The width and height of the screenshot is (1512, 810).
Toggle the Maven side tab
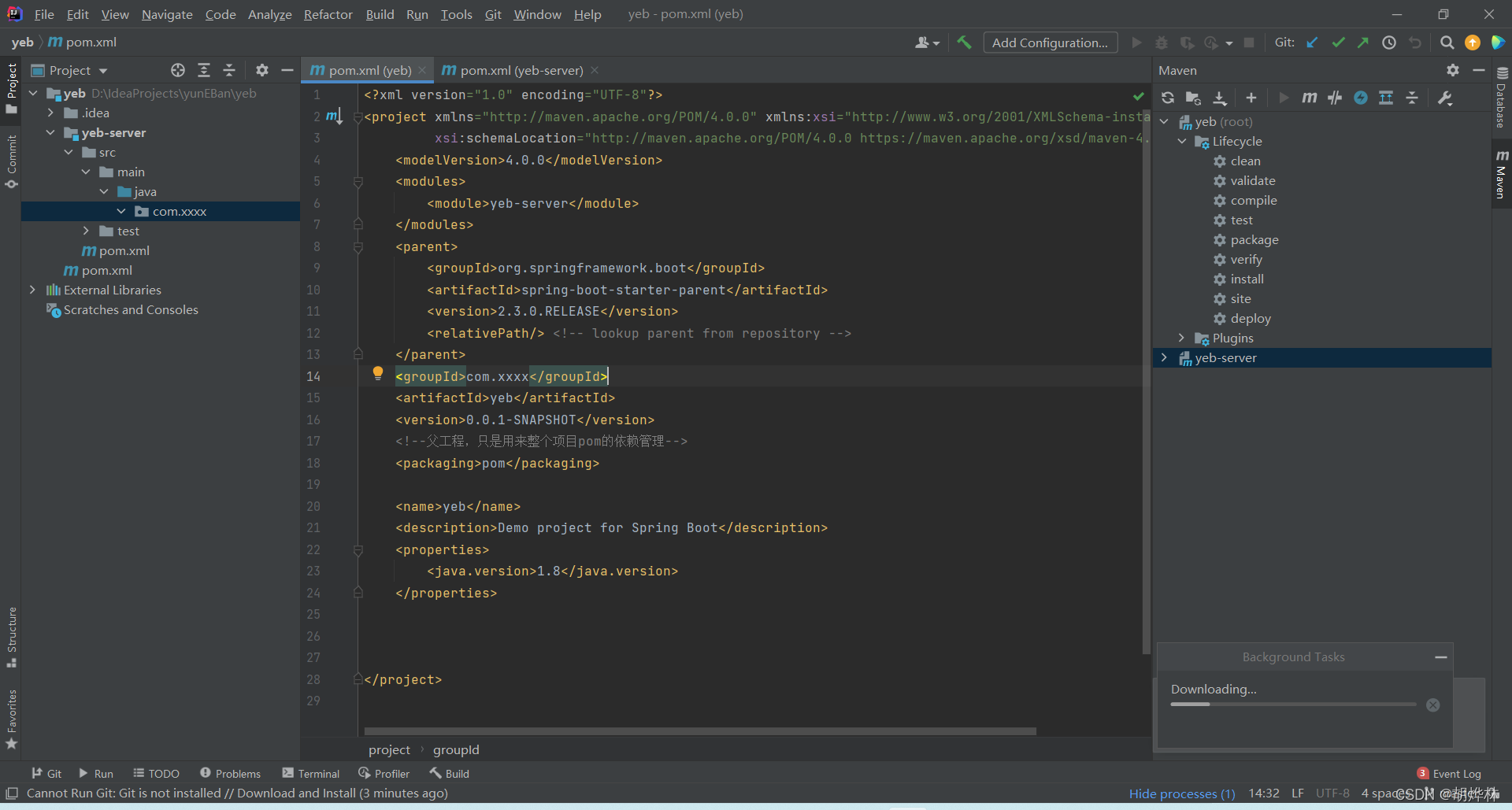pos(1502,174)
